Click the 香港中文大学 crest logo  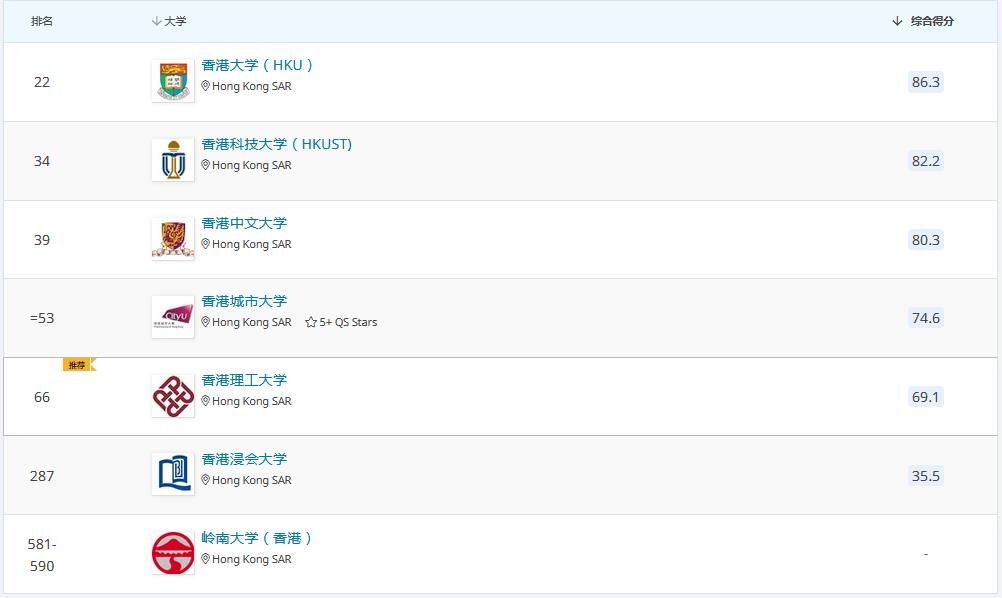point(173,239)
